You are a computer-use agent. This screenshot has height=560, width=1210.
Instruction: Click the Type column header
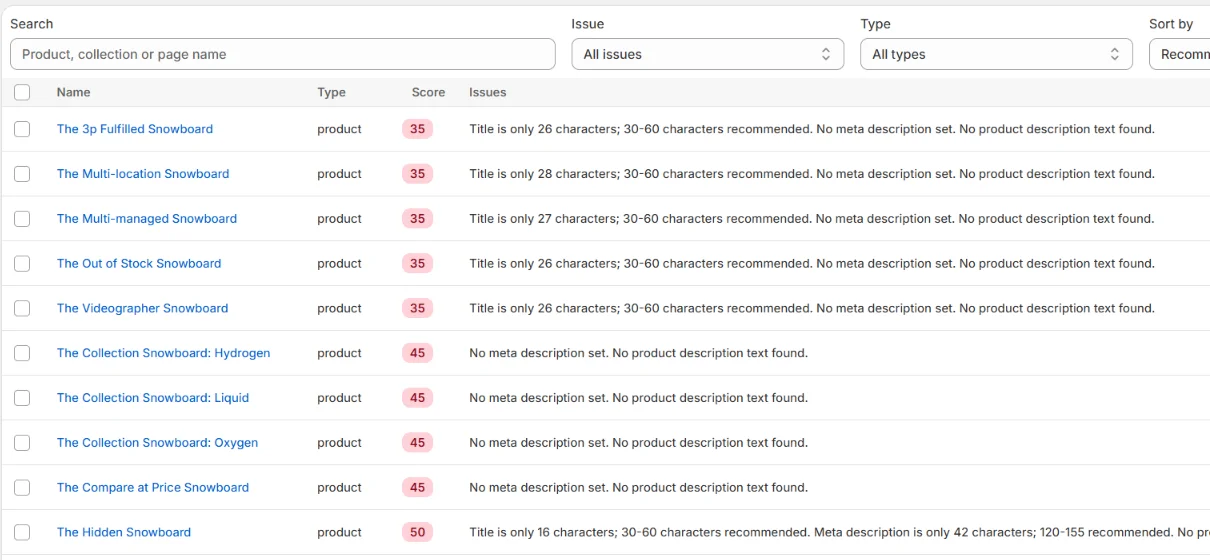click(332, 92)
